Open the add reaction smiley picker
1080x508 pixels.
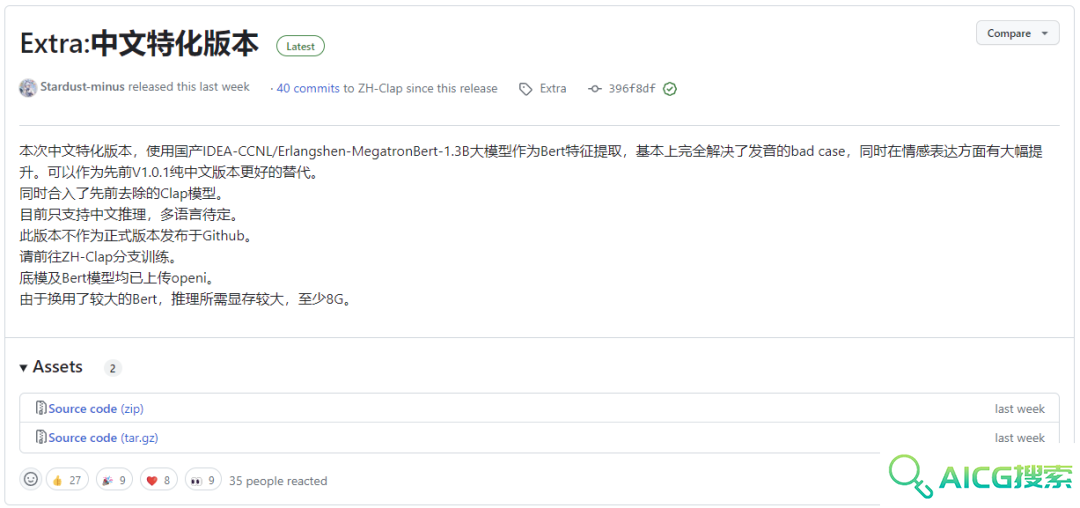(30, 479)
